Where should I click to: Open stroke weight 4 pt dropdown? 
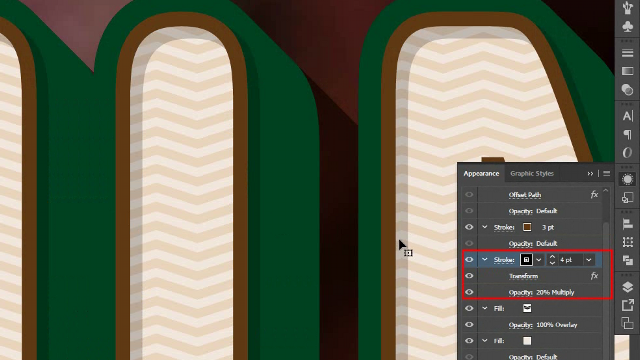click(x=589, y=260)
